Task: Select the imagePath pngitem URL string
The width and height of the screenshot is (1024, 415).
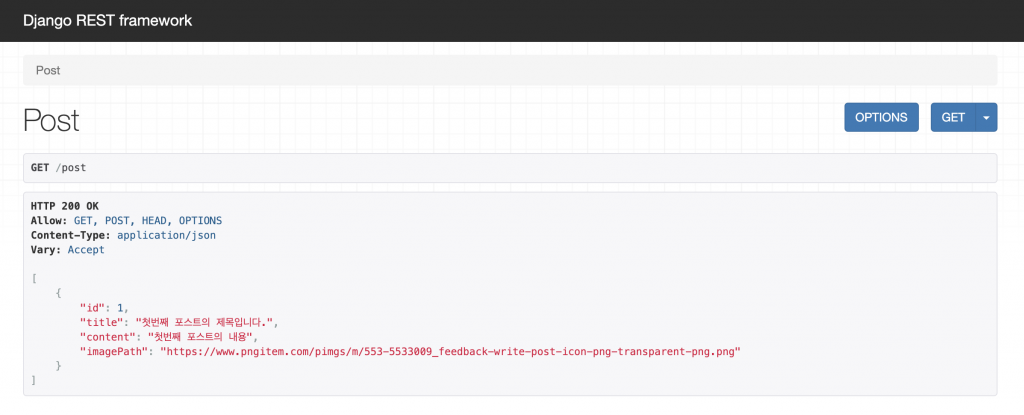Action: (x=451, y=352)
